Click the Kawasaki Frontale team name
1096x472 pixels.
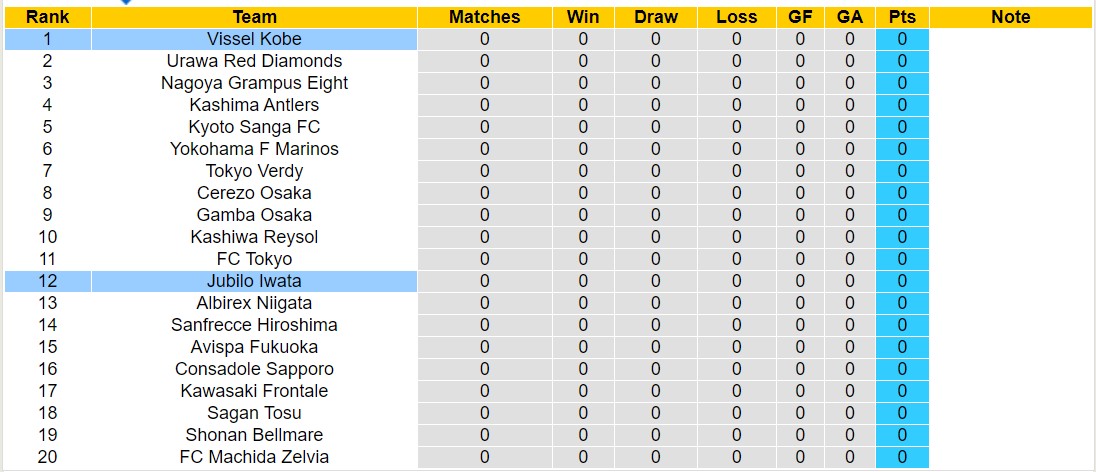pos(254,391)
